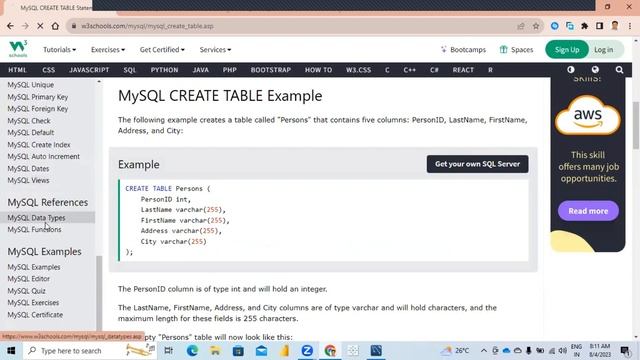640x360 pixels.
Task: Open Microsoft Edge from the taskbar
Action: pyautogui.click(x=192, y=351)
